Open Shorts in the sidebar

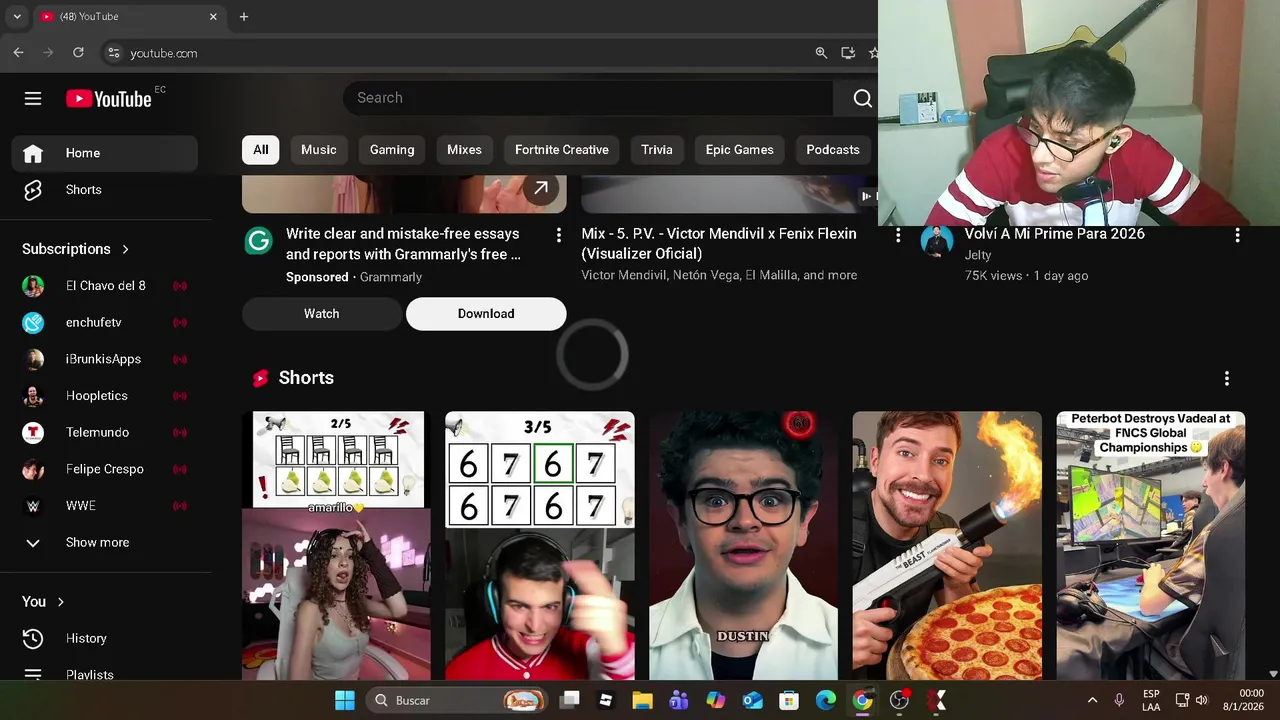(x=105, y=190)
